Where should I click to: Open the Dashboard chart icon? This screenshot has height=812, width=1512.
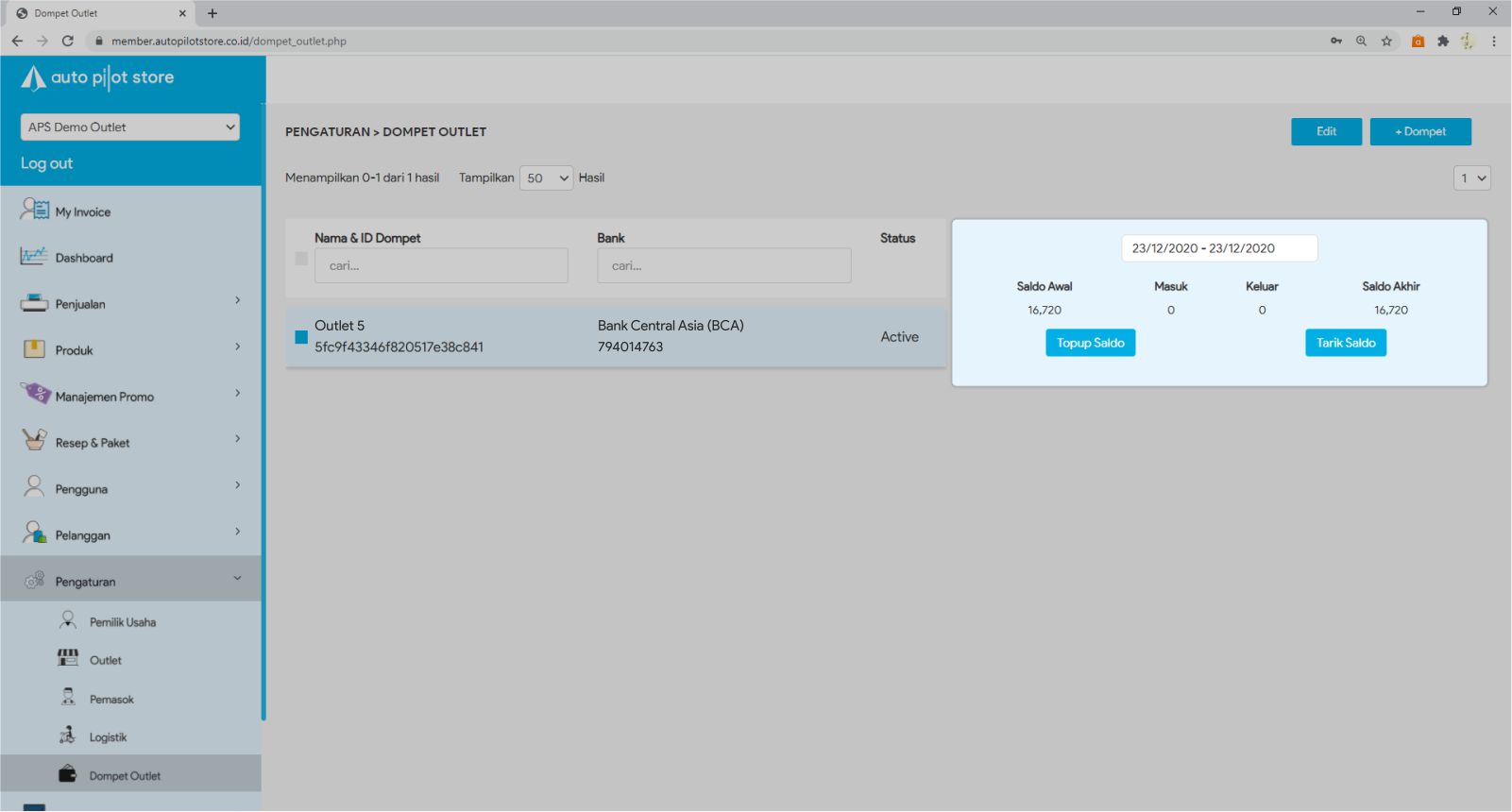pos(34,256)
